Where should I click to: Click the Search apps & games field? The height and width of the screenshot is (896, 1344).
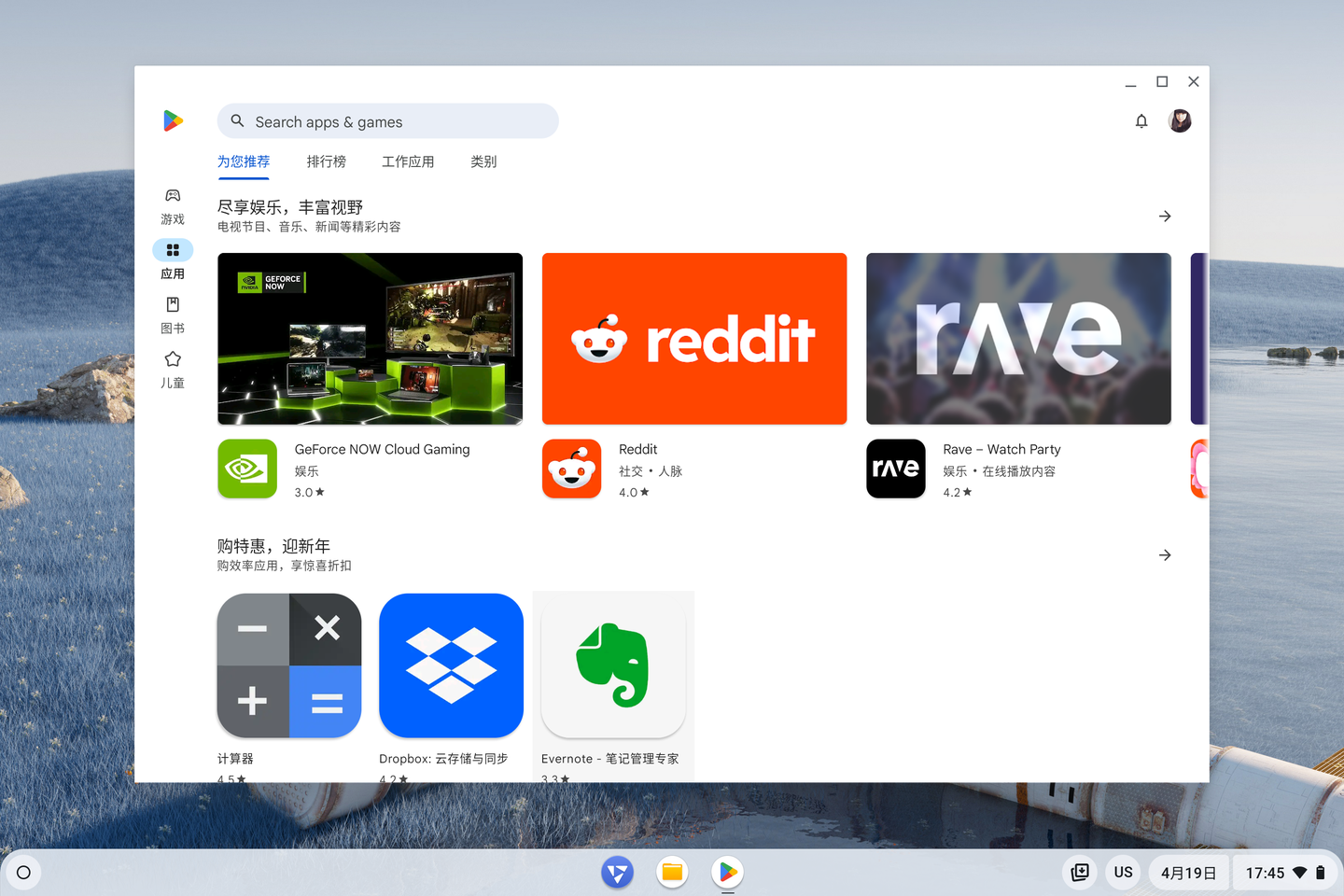pos(387,121)
